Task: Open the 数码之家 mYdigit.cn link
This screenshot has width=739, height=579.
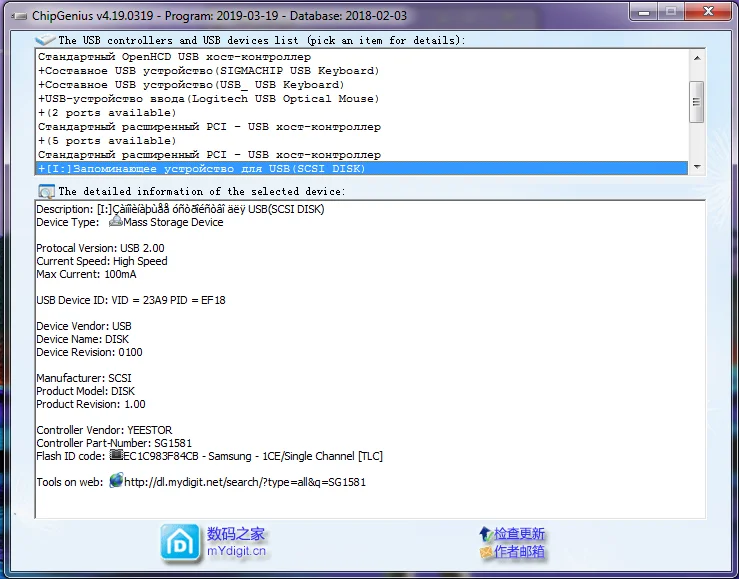Action: 236,542
